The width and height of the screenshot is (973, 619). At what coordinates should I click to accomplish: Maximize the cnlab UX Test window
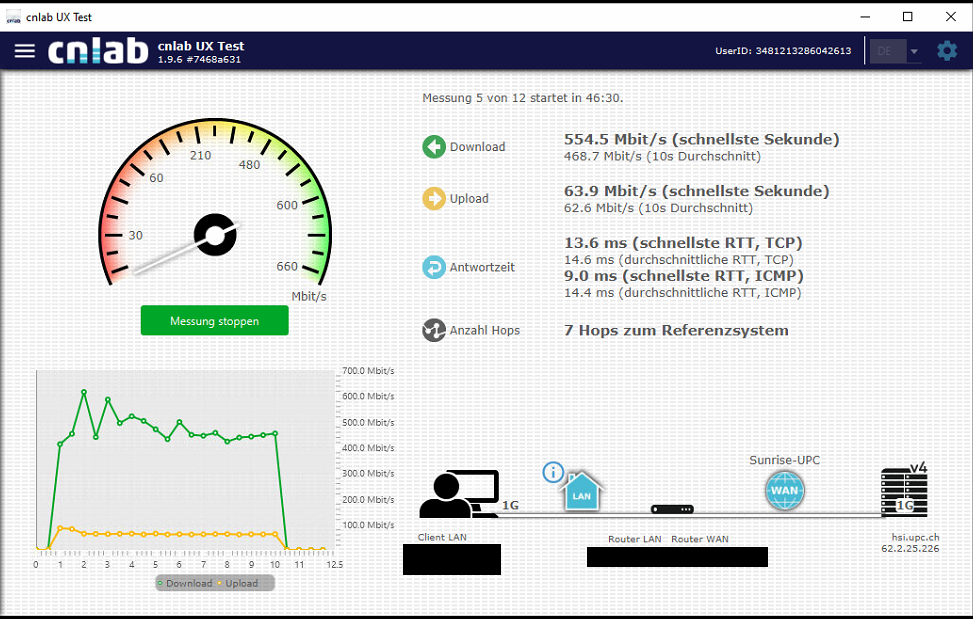click(x=907, y=16)
